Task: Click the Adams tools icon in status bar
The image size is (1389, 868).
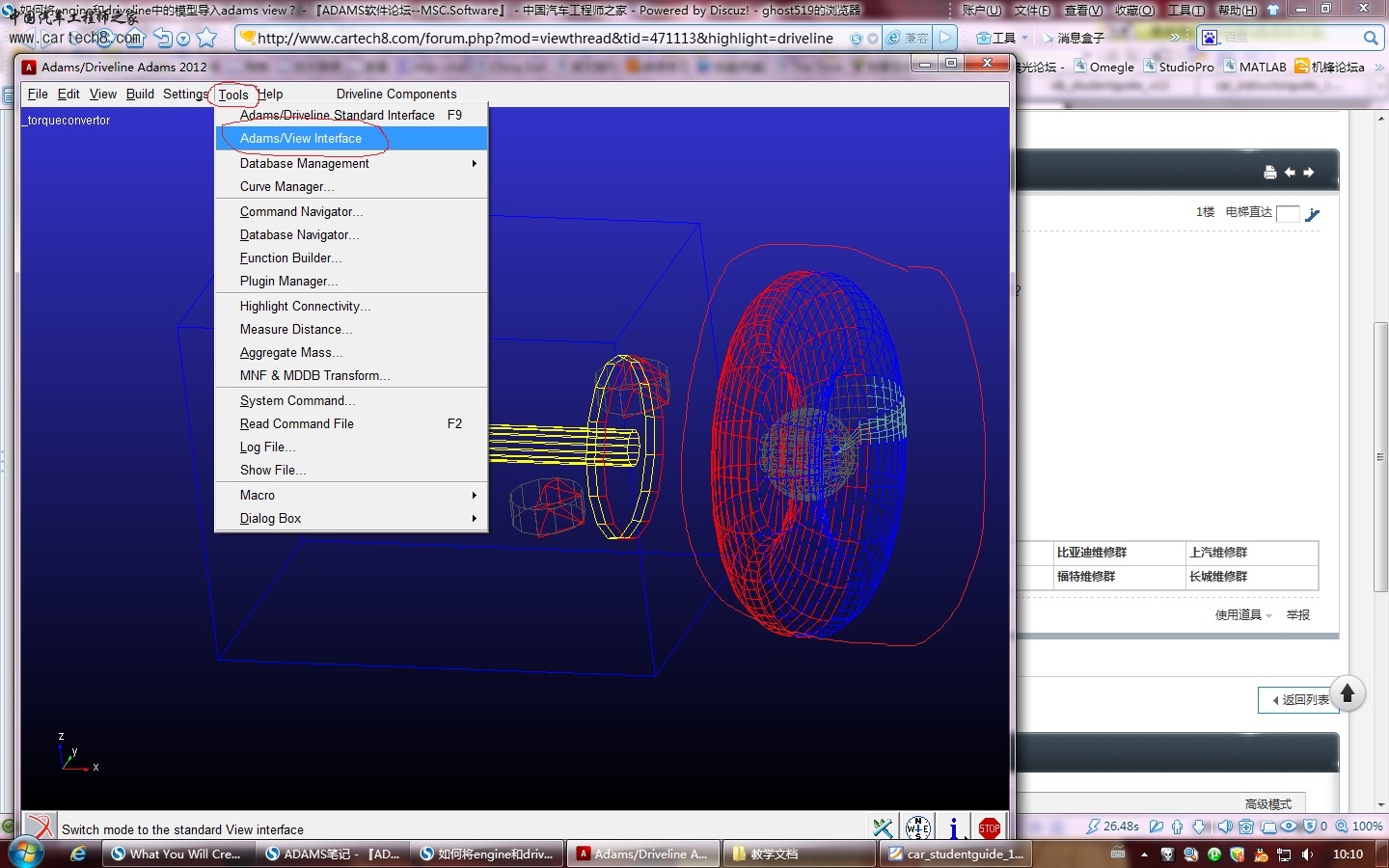Action: click(883, 827)
